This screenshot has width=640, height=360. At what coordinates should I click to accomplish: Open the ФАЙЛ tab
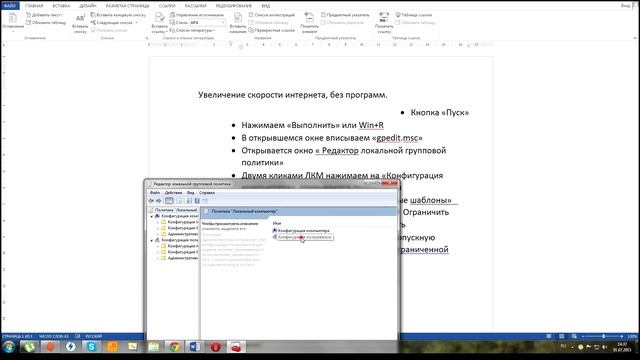[x=9, y=6]
